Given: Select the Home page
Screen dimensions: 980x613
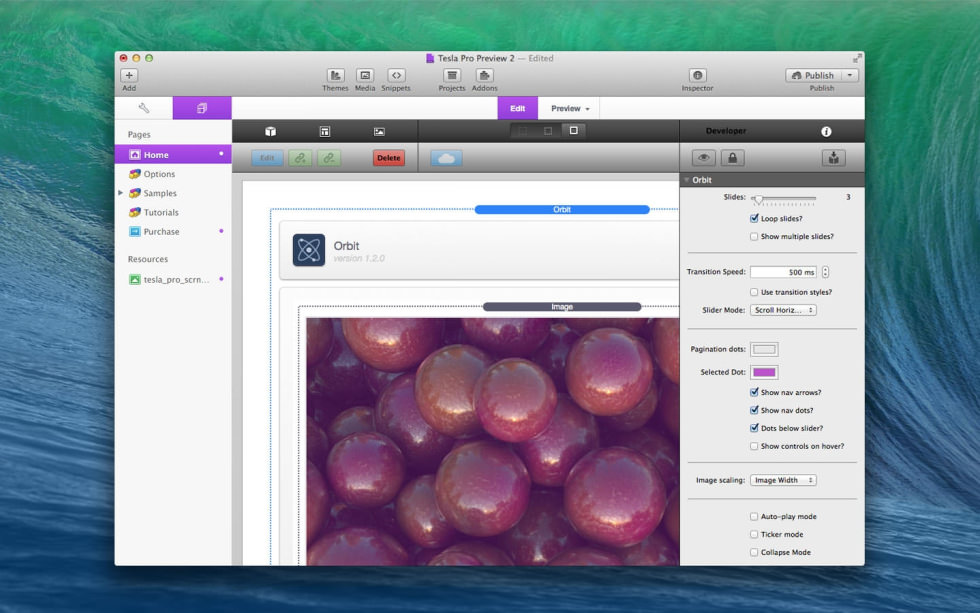Looking at the screenshot, I should pyautogui.click(x=173, y=154).
